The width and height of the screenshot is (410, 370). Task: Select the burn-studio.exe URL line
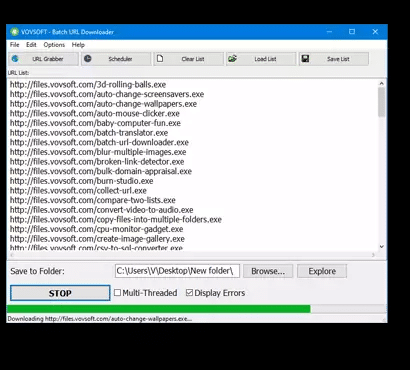point(81,181)
